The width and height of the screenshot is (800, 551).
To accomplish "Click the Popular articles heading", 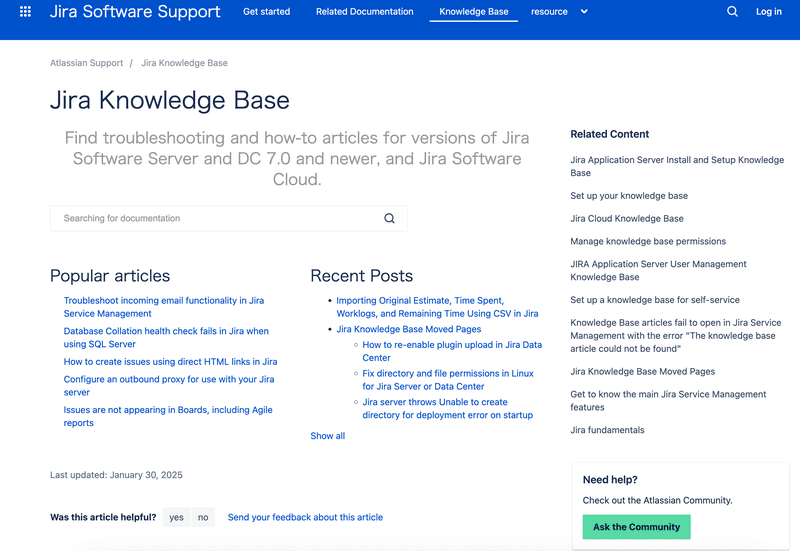I will (x=110, y=276).
